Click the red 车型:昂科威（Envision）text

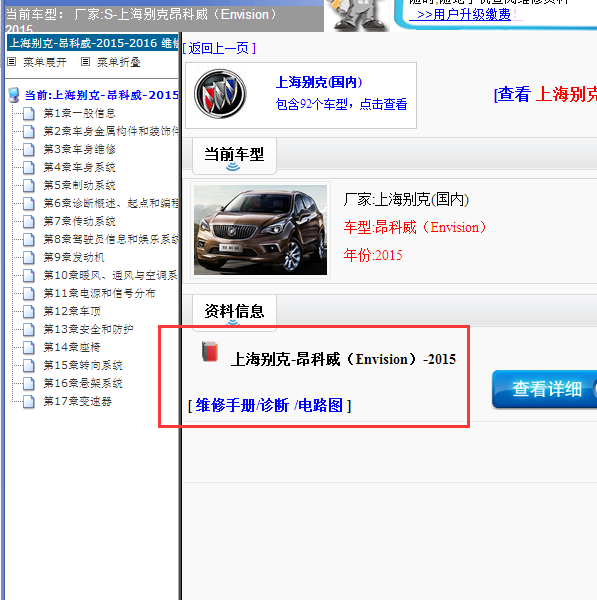[x=414, y=227]
